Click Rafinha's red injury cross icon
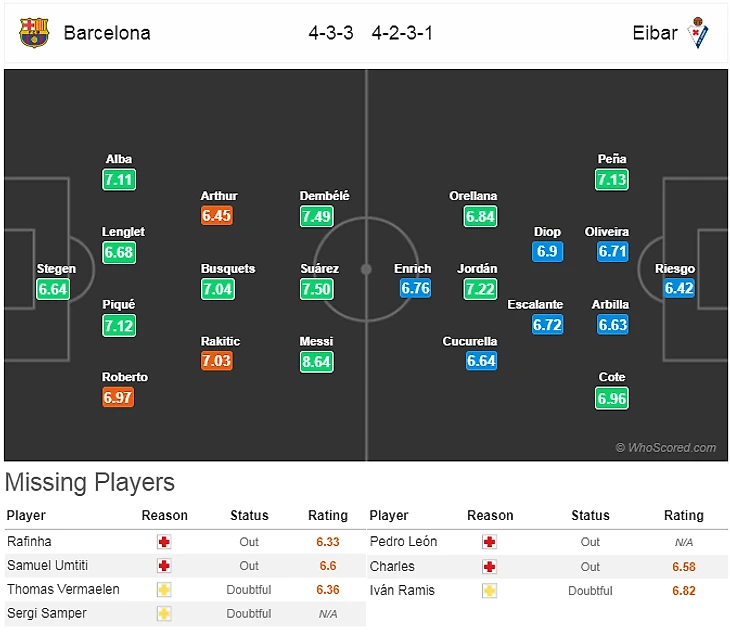Image resolution: width=730 pixels, height=636 pixels. point(164,541)
